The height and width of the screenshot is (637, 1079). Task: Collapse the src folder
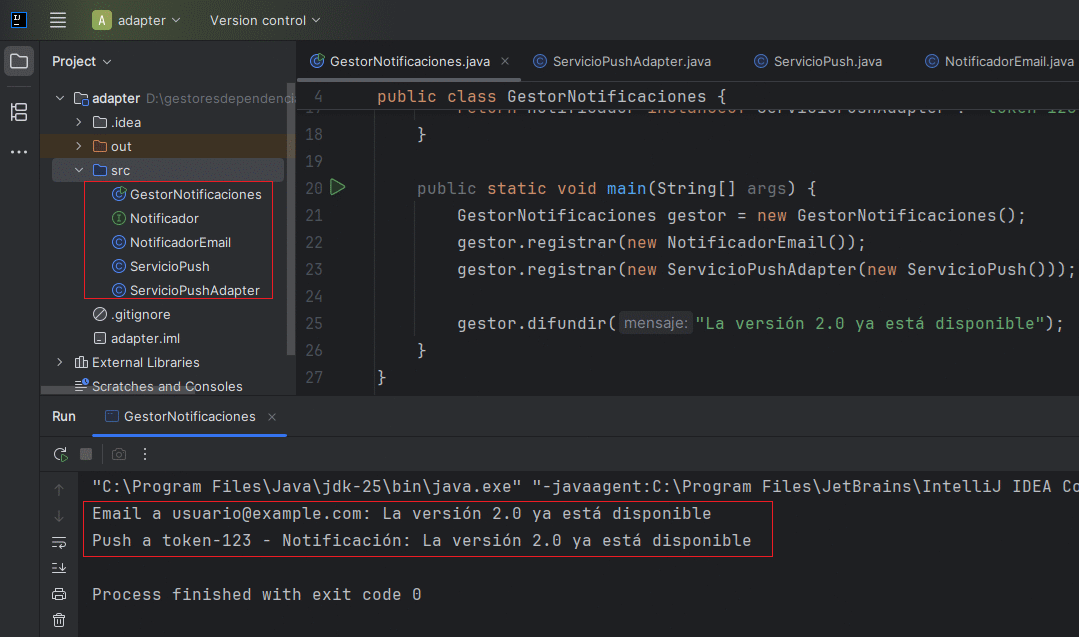tap(79, 170)
